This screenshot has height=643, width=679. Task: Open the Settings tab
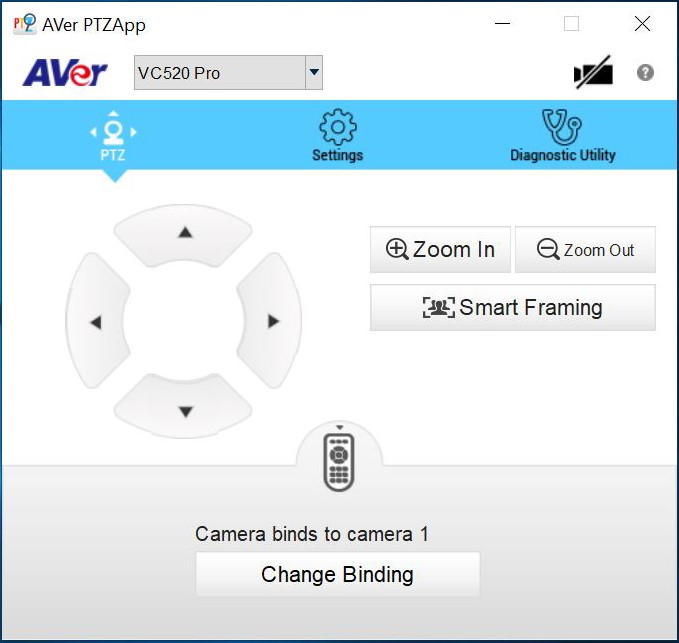click(x=338, y=136)
